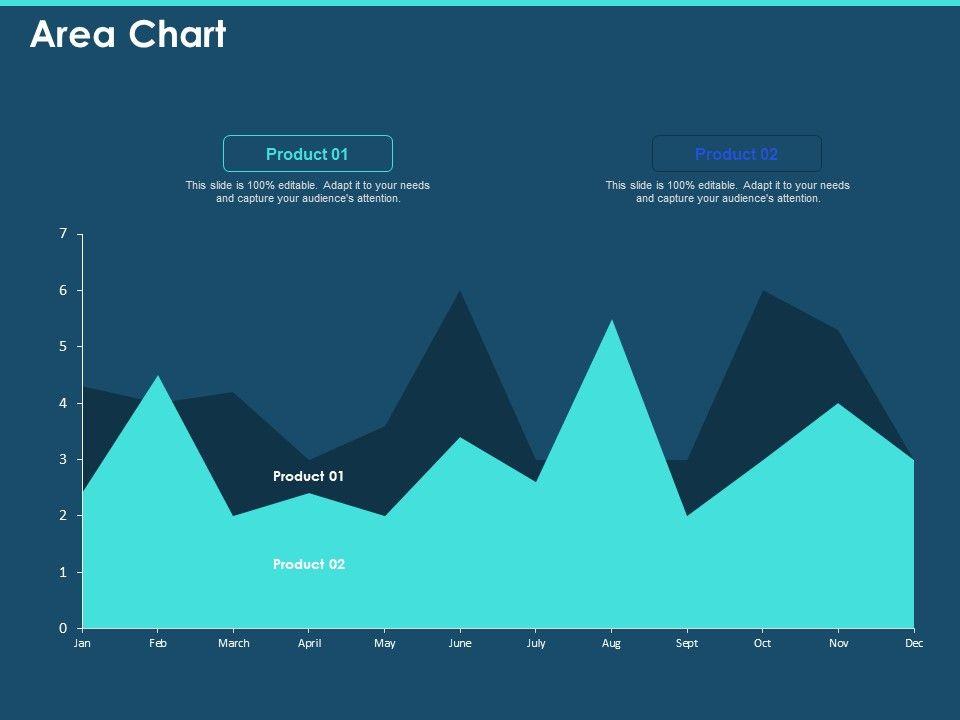The height and width of the screenshot is (720, 960).
Task: Select the March x-axis label
Action: (233, 643)
